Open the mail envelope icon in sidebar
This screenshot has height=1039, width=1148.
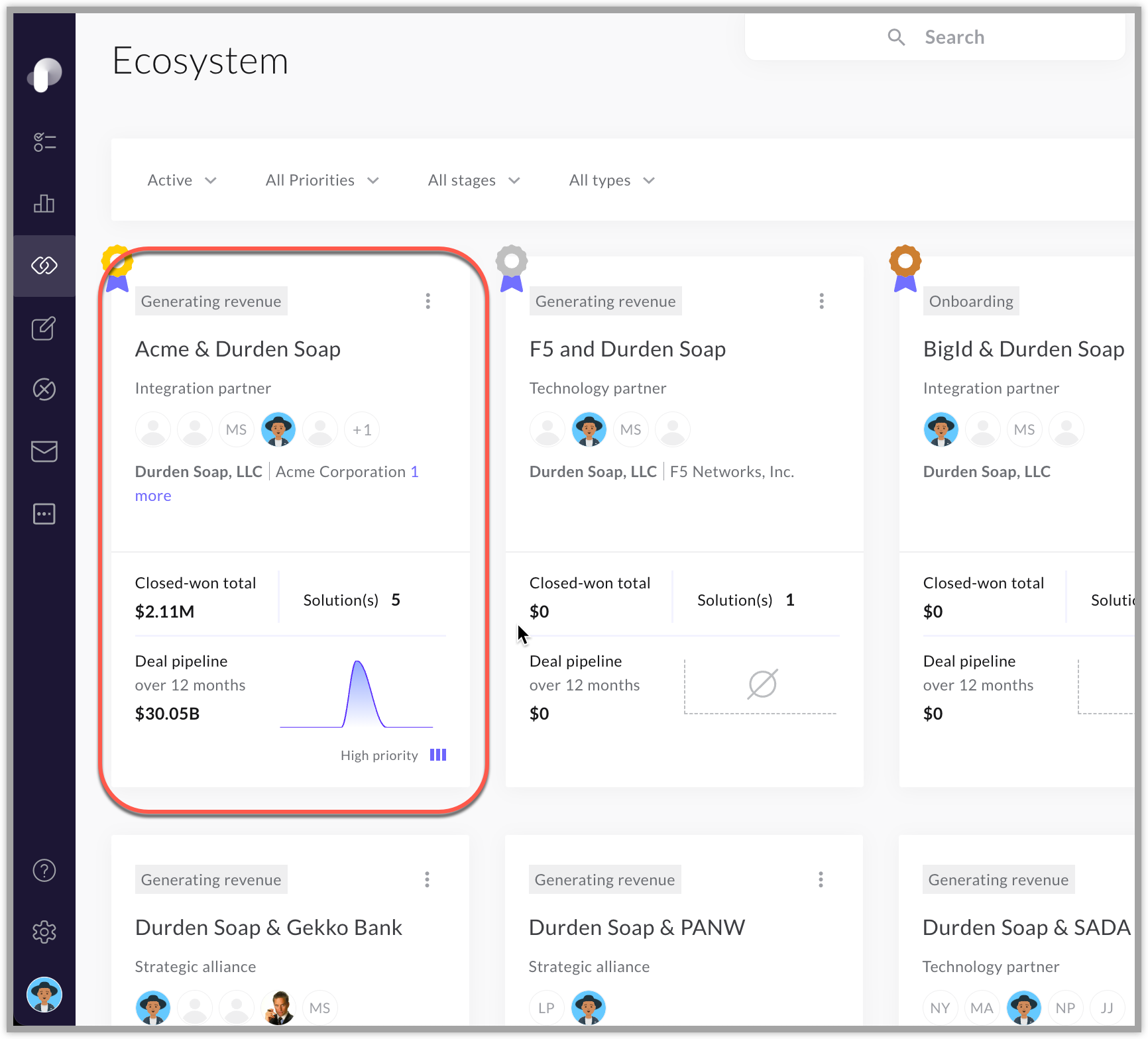[44, 451]
